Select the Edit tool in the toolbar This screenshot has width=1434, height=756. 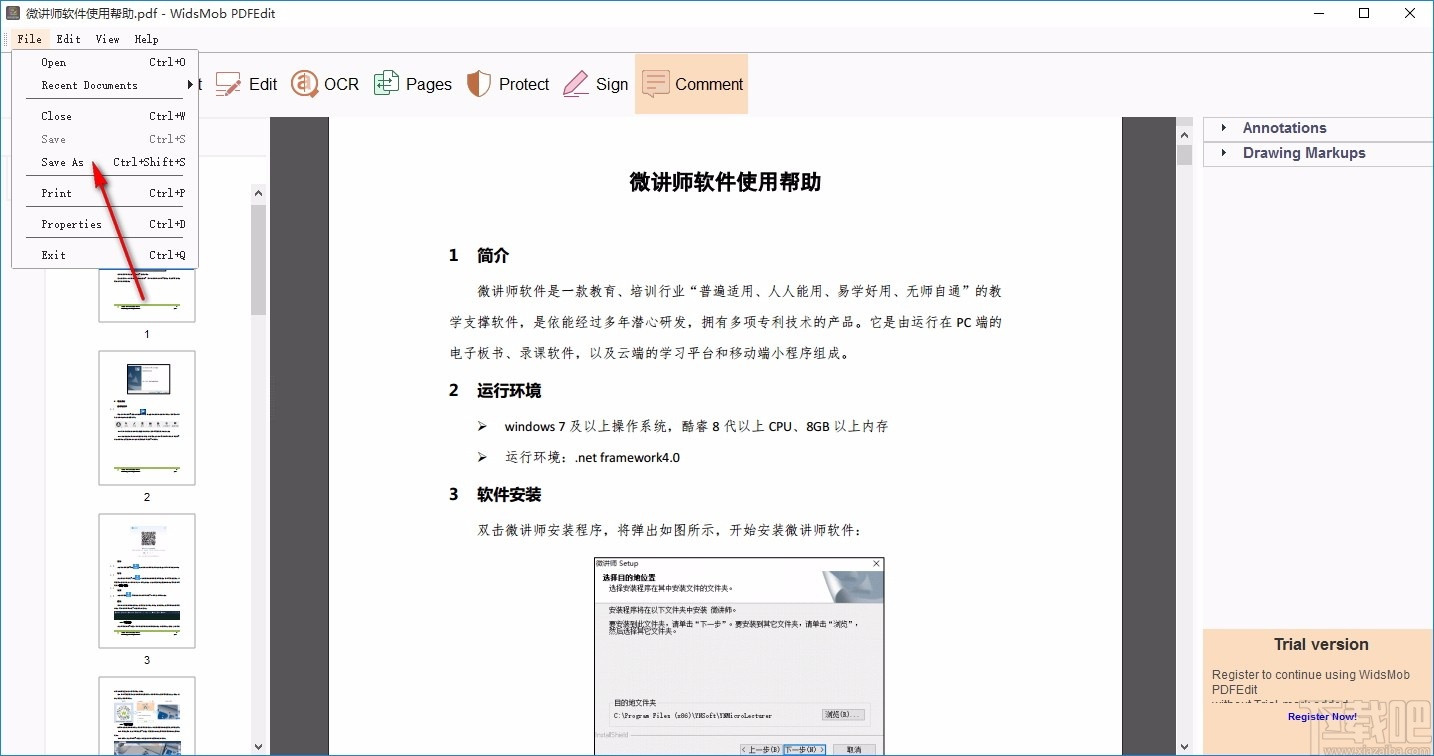(247, 84)
